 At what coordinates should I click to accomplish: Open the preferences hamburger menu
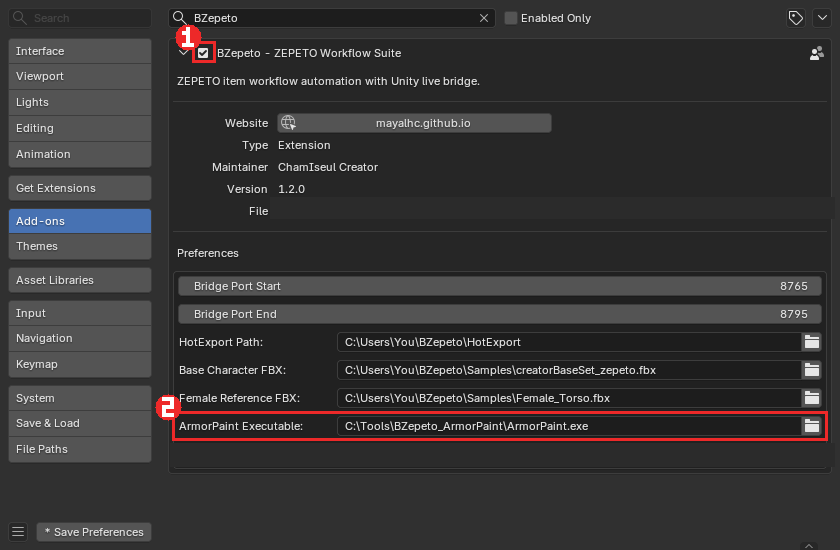[x=18, y=532]
